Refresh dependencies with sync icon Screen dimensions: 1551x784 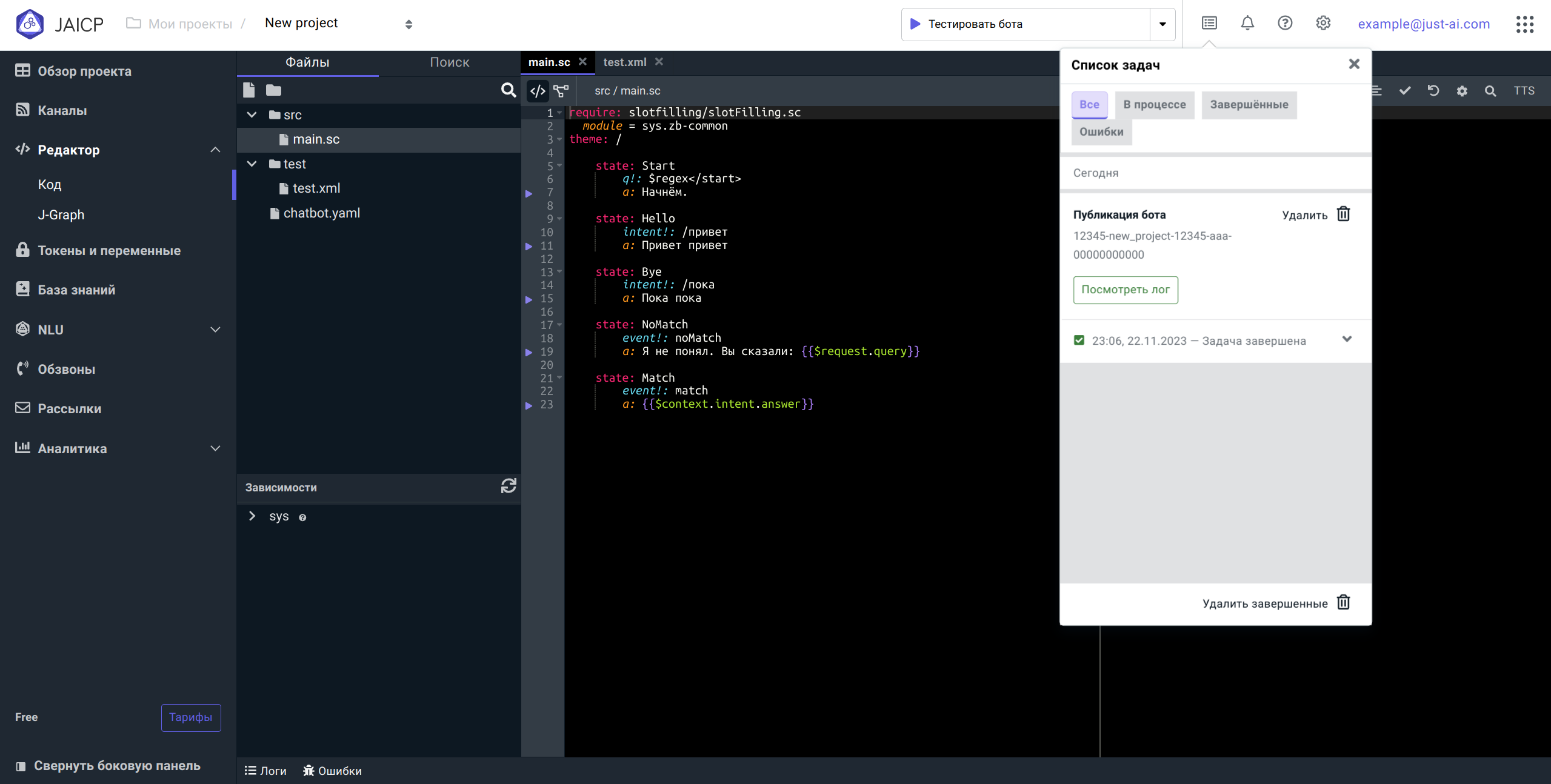(x=509, y=486)
